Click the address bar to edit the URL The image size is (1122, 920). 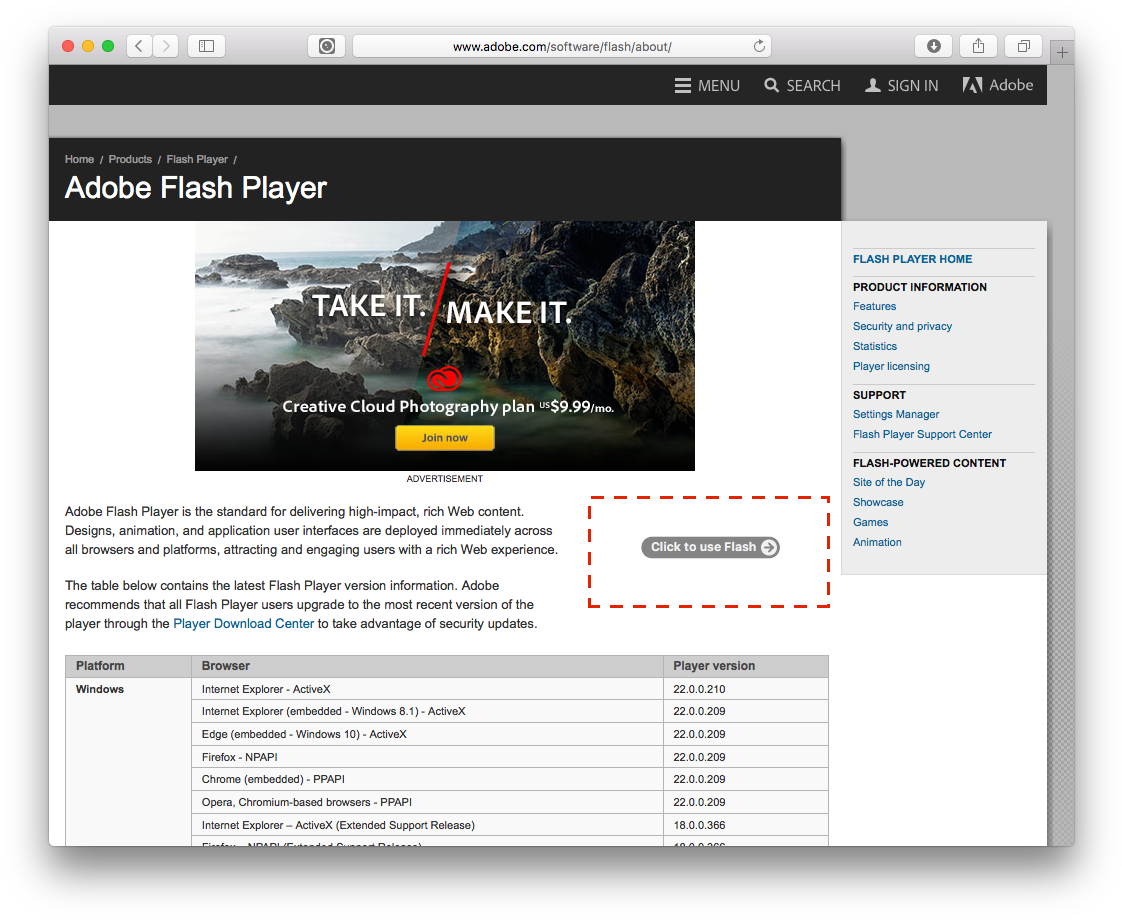tap(562, 46)
